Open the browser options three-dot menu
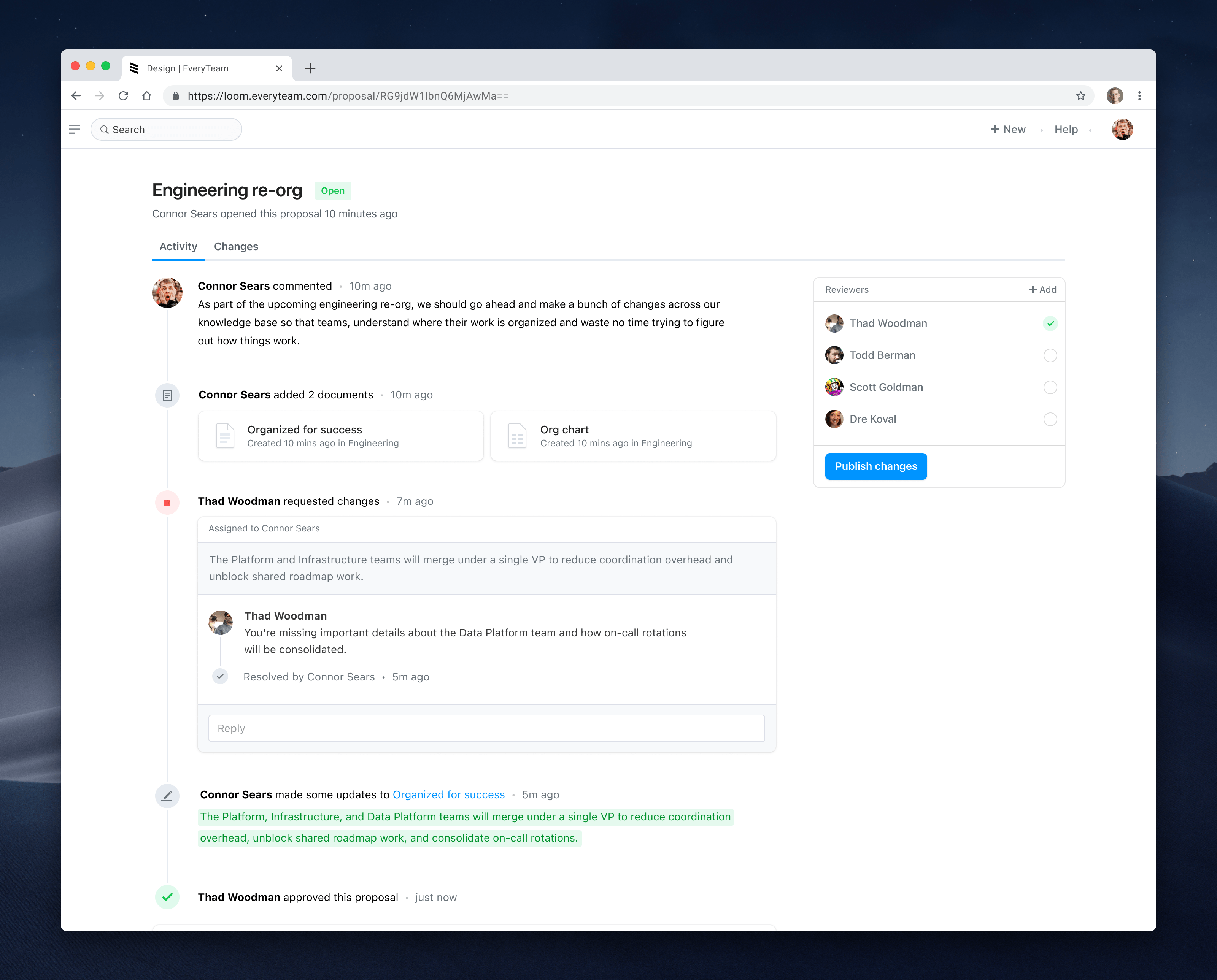The height and width of the screenshot is (980, 1217). coord(1140,95)
